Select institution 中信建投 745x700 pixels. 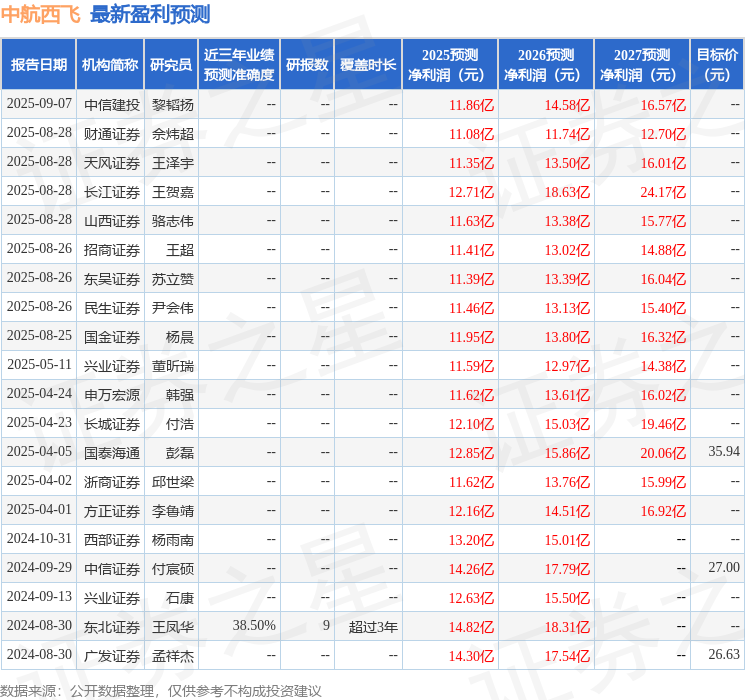(112, 105)
